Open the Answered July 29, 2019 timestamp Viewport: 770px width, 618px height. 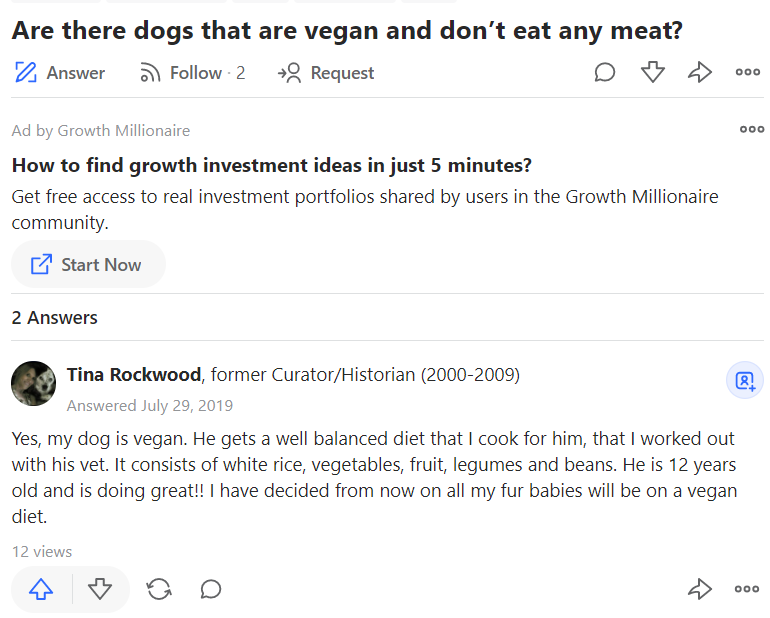point(150,406)
